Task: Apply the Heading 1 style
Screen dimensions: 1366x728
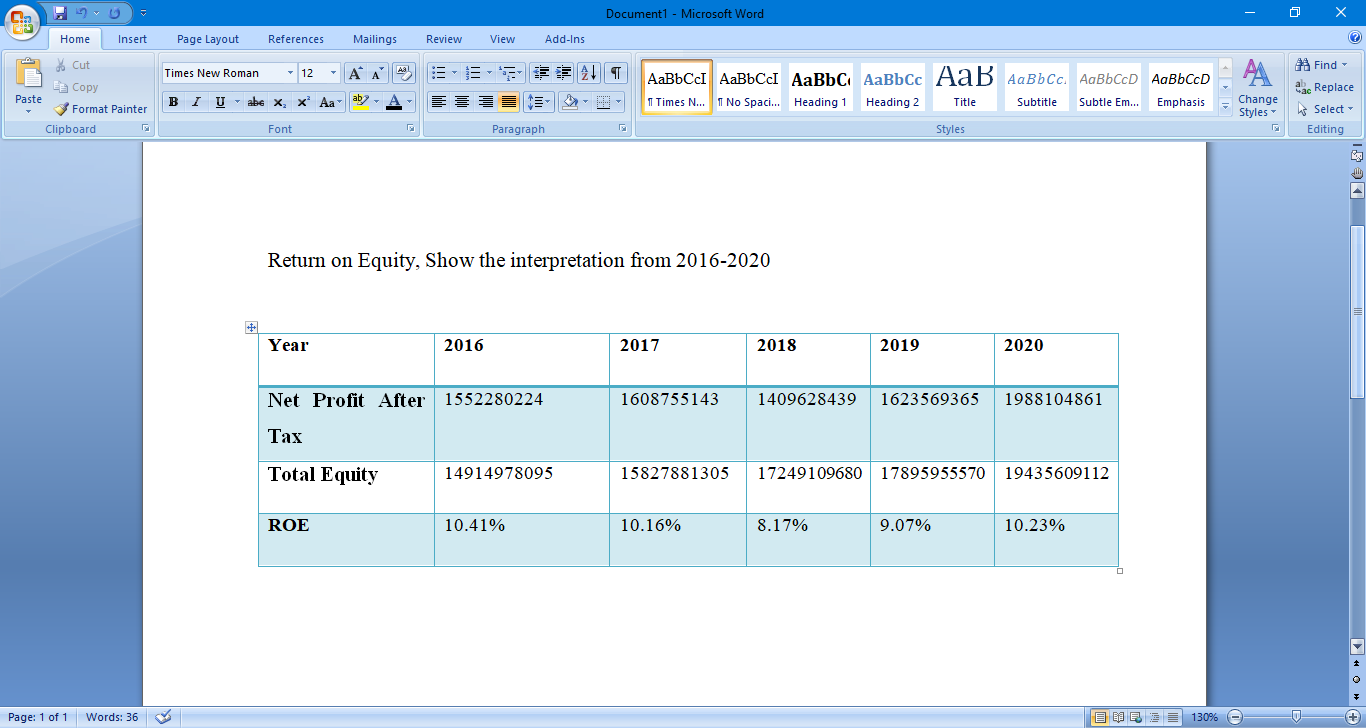Action: pos(821,87)
